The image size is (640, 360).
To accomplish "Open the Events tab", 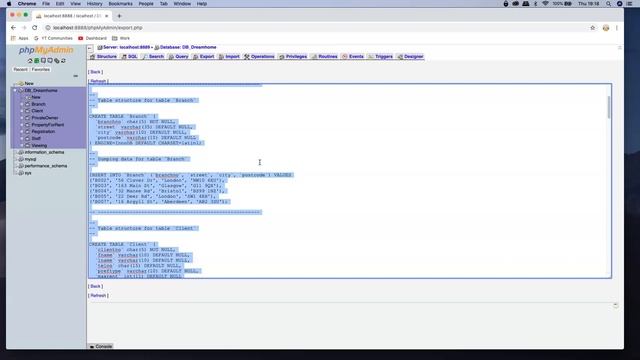I will point(353,57).
